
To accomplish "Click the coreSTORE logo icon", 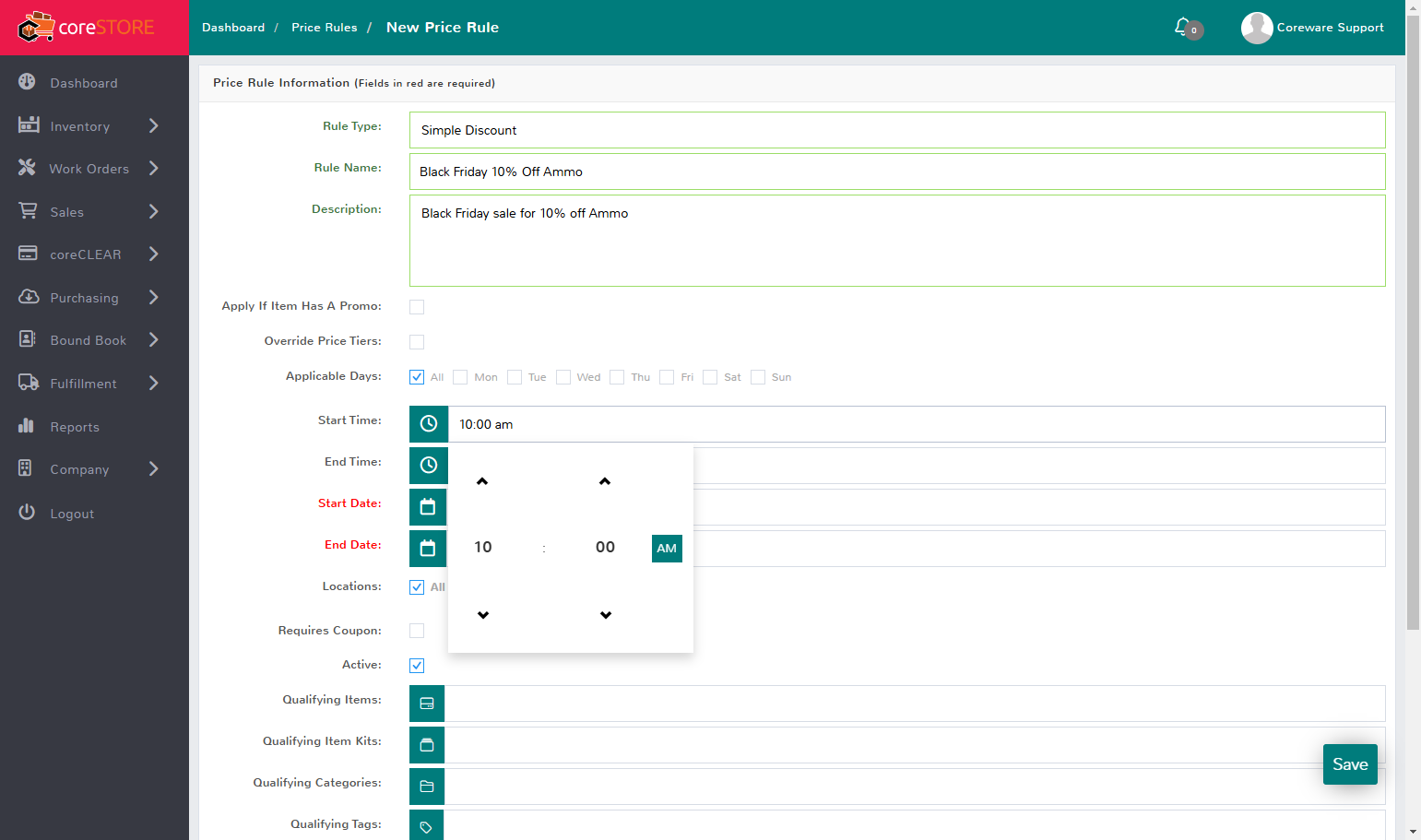I will (x=36, y=28).
